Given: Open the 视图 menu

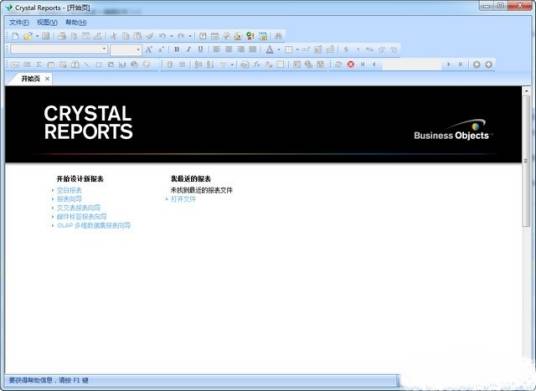Looking at the screenshot, I should pyautogui.click(x=47, y=23).
